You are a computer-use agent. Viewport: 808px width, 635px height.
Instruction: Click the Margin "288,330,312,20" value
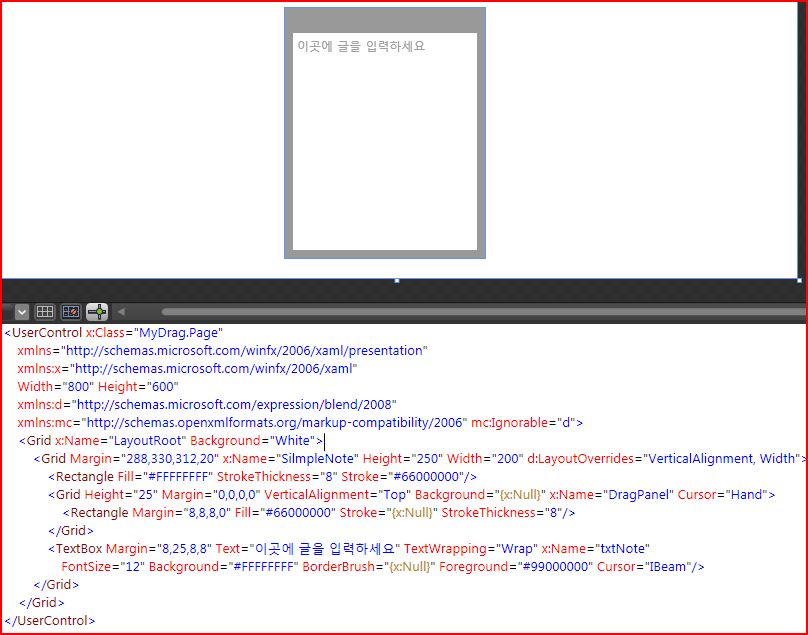[x=170, y=459]
